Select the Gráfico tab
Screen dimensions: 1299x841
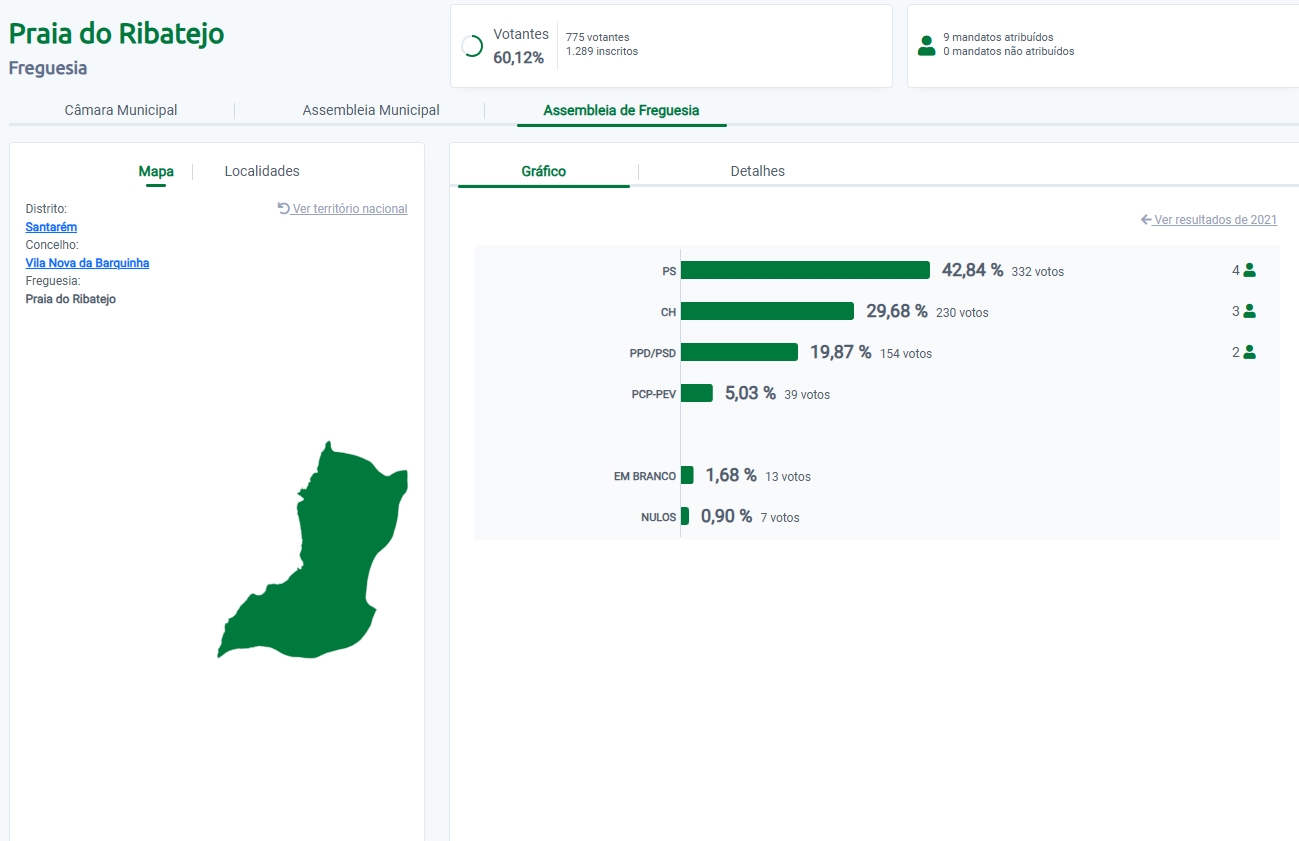[544, 171]
